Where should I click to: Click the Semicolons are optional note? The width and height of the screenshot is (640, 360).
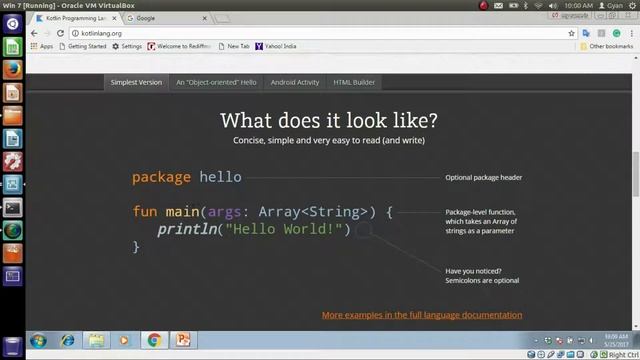pos(482,280)
